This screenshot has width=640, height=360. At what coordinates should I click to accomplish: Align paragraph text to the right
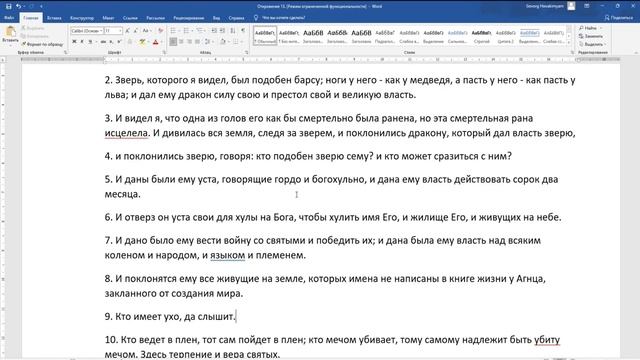point(190,42)
